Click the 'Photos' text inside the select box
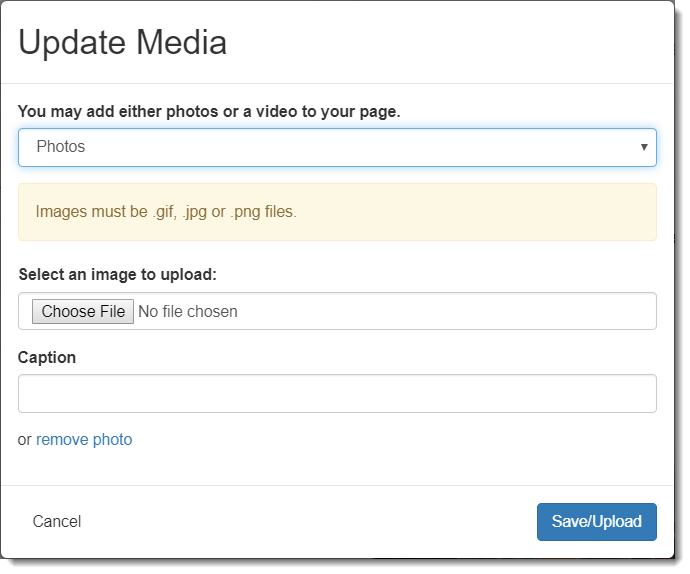This screenshot has width=690, height=574. pos(61,147)
